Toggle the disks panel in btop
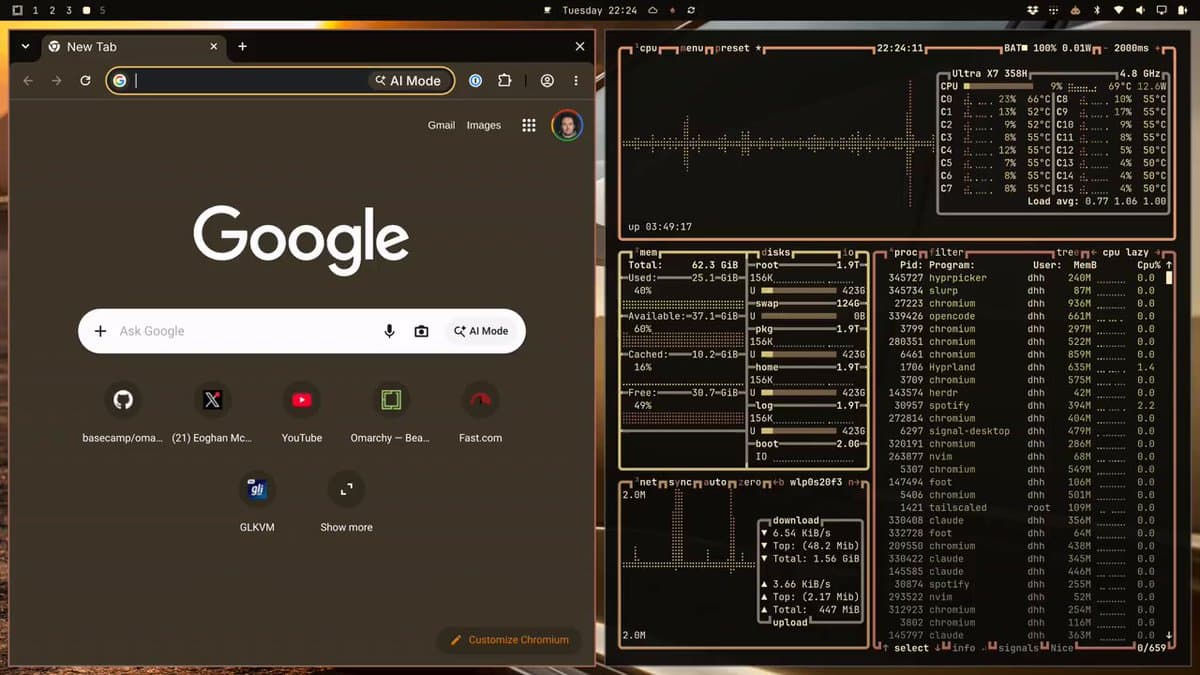The image size is (1200, 675). point(777,253)
